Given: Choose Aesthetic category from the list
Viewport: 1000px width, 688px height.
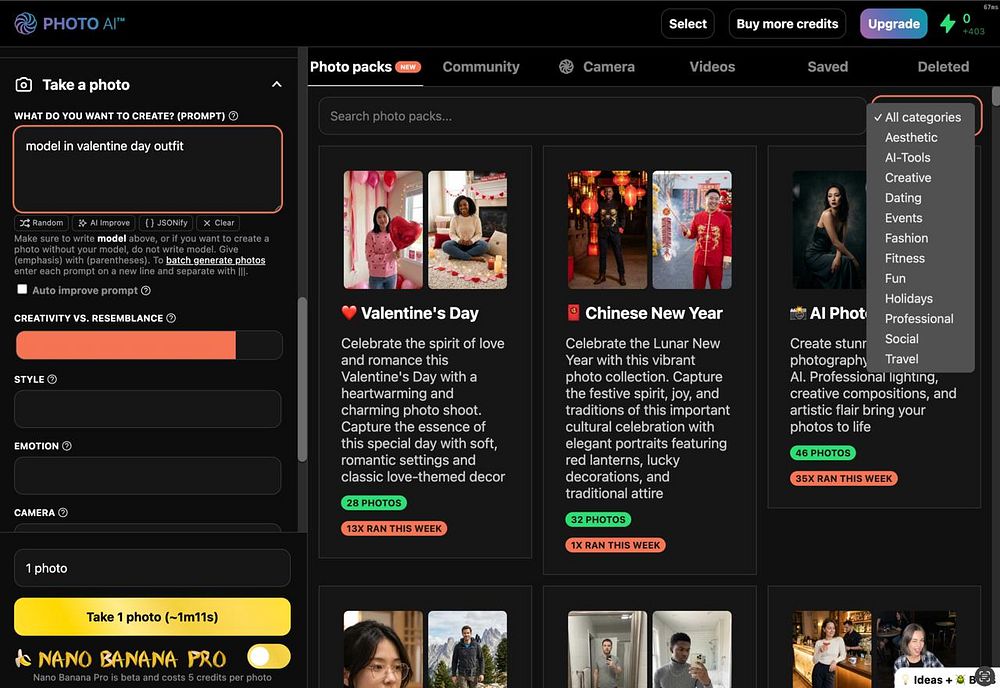Looking at the screenshot, I should tap(920, 137).
